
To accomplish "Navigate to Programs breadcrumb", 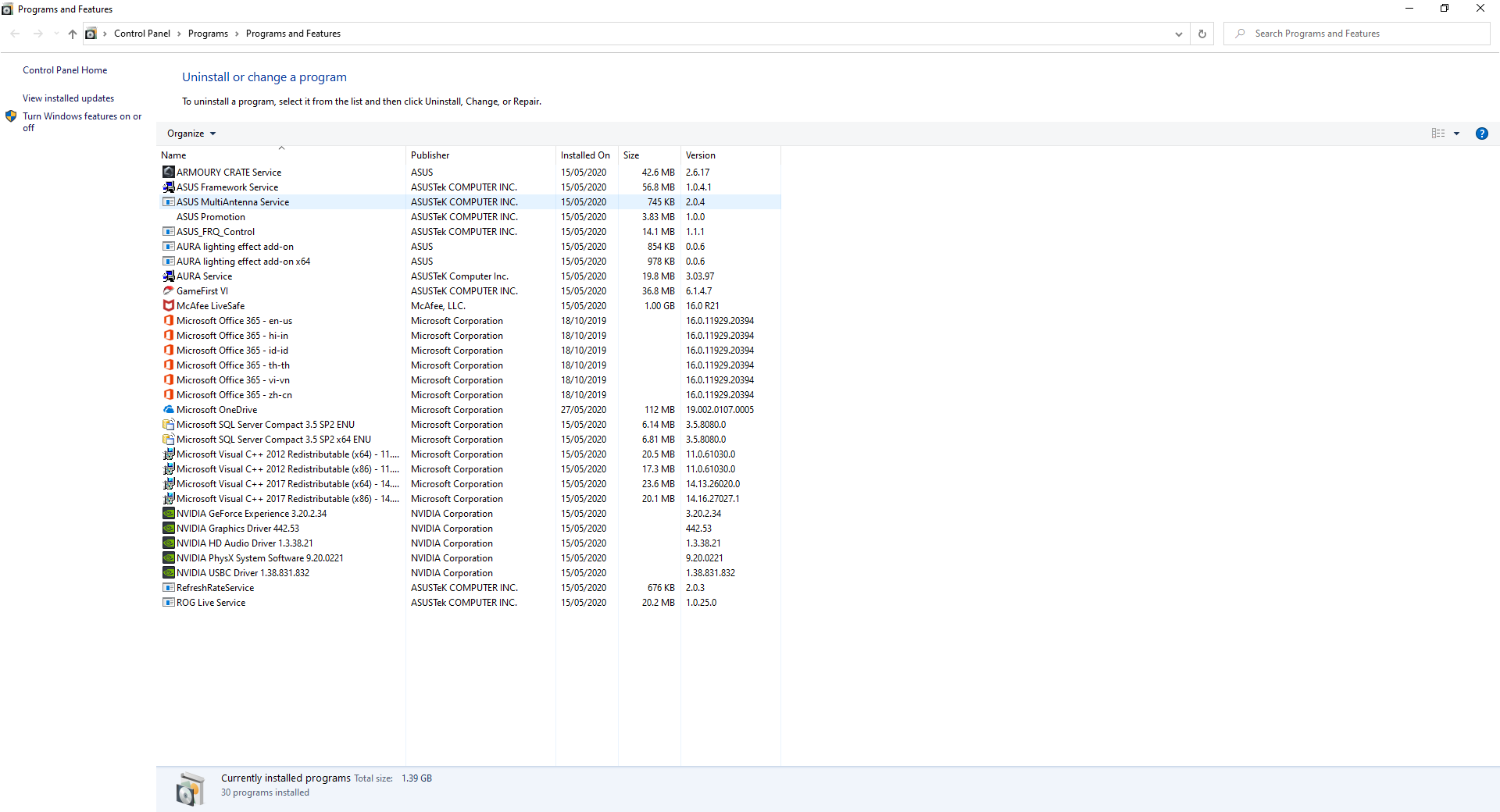I will 208,34.
